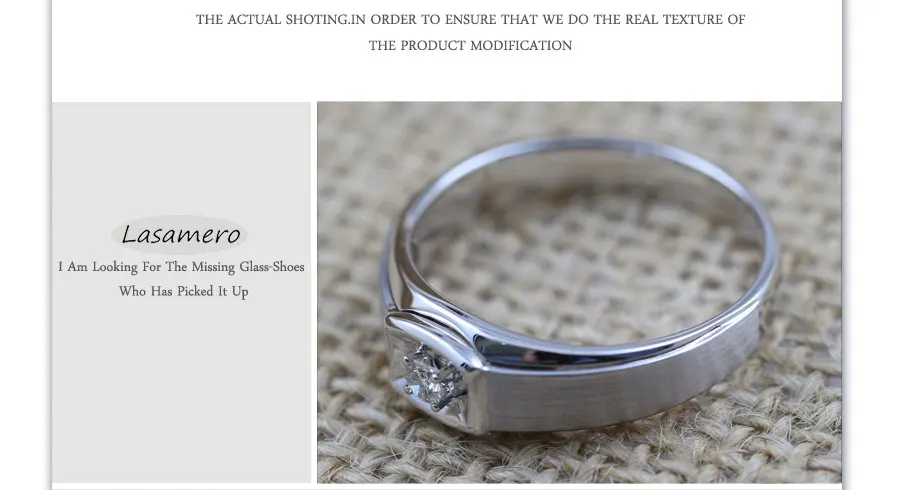Click the word 'MODIFICATION' in the heading
The height and width of the screenshot is (490, 900).
[521, 45]
